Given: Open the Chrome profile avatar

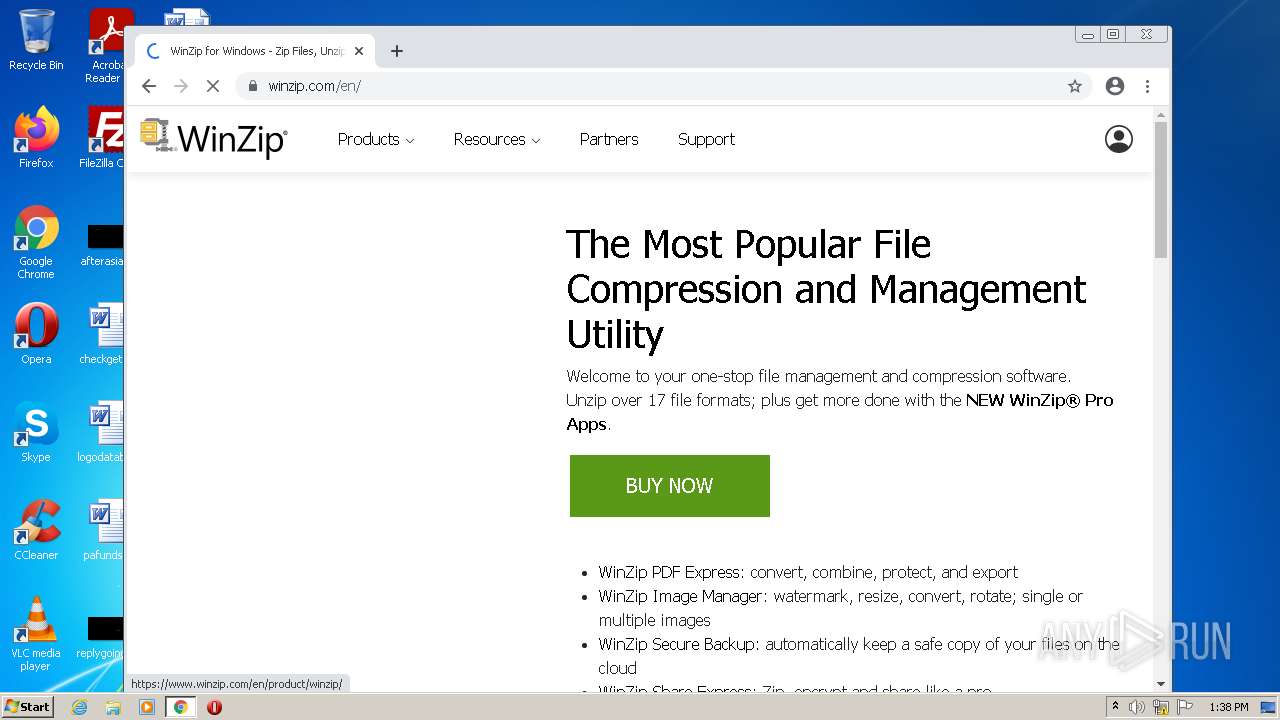Looking at the screenshot, I should tap(1115, 86).
